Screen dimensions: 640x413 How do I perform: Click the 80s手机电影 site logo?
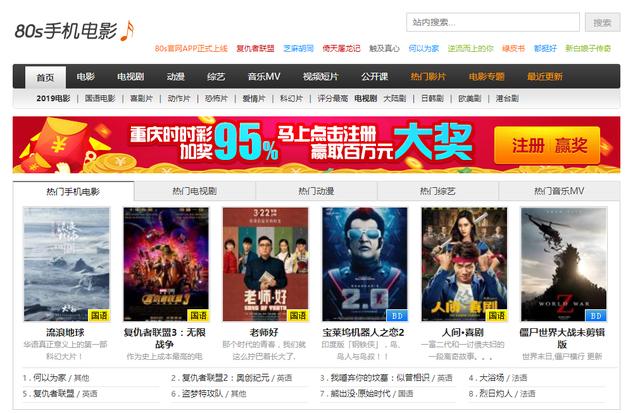pyautogui.click(x=66, y=31)
